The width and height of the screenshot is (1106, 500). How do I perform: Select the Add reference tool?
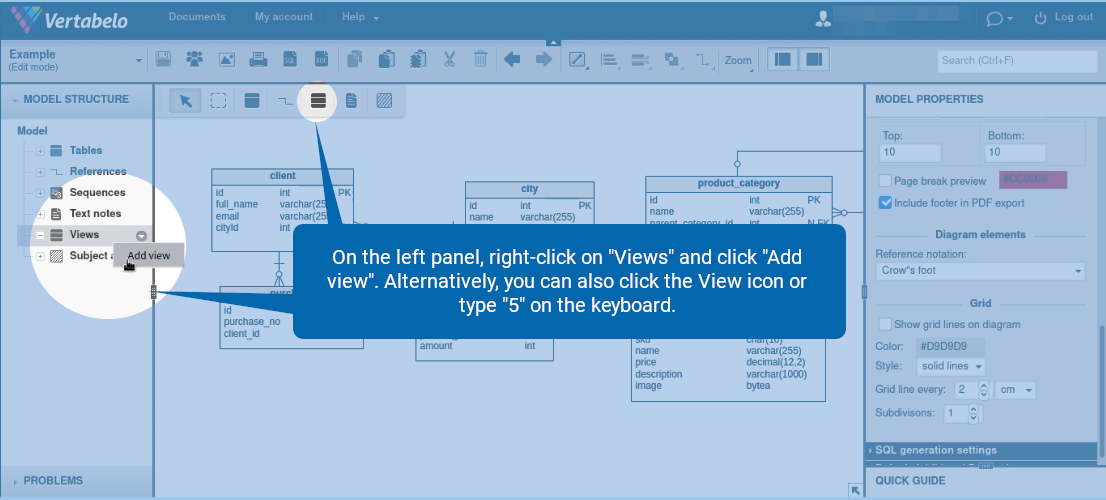click(285, 101)
